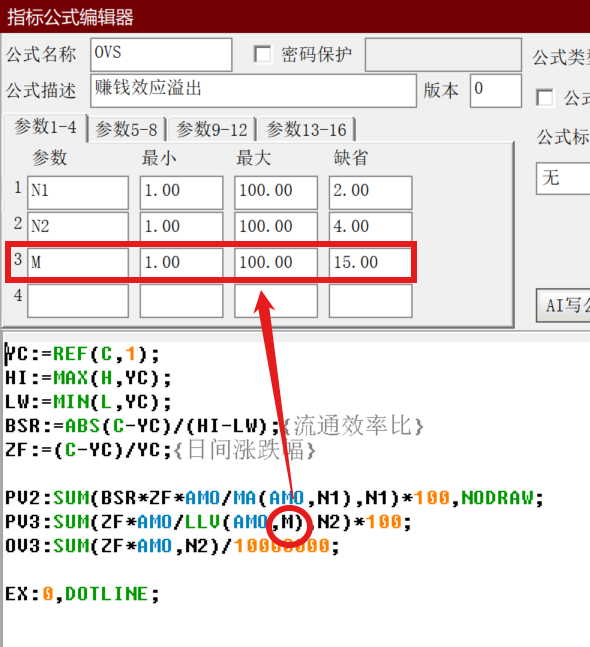Click the 版本 version field
Viewport: 590px width, 647px height.
point(496,90)
